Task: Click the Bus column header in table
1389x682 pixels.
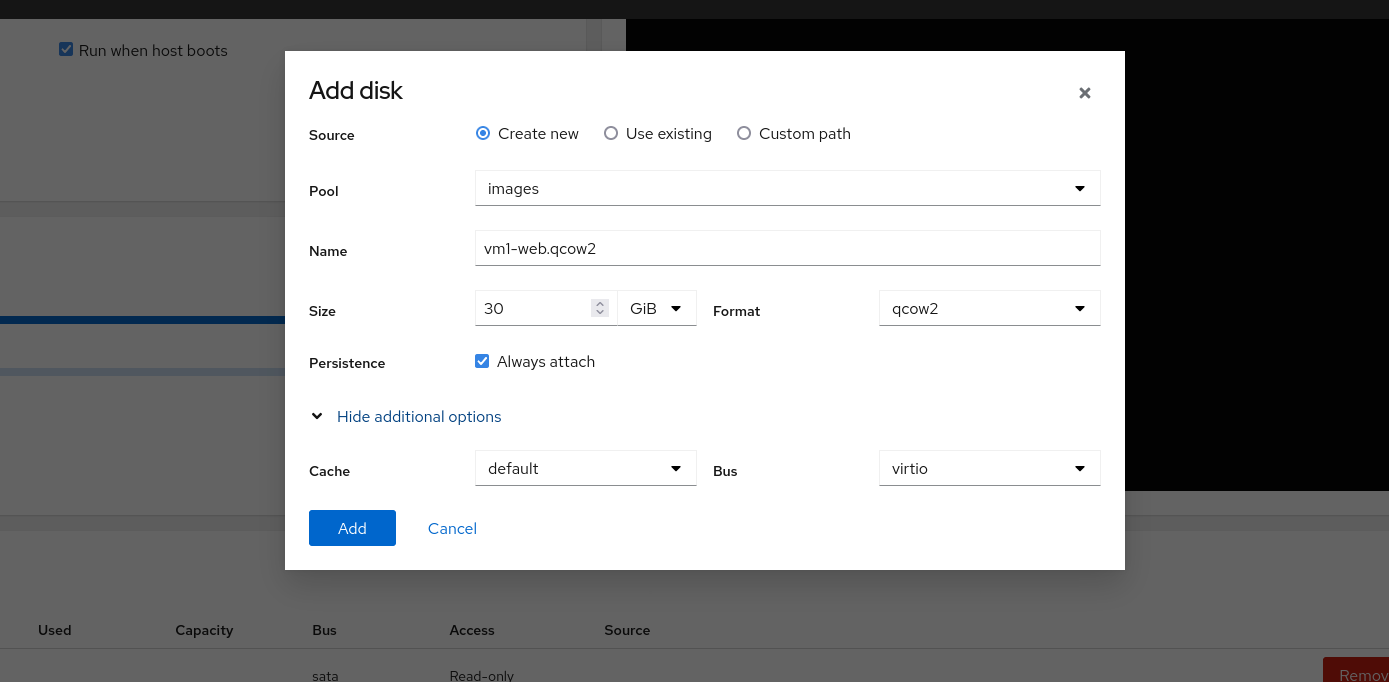Action: 324,630
